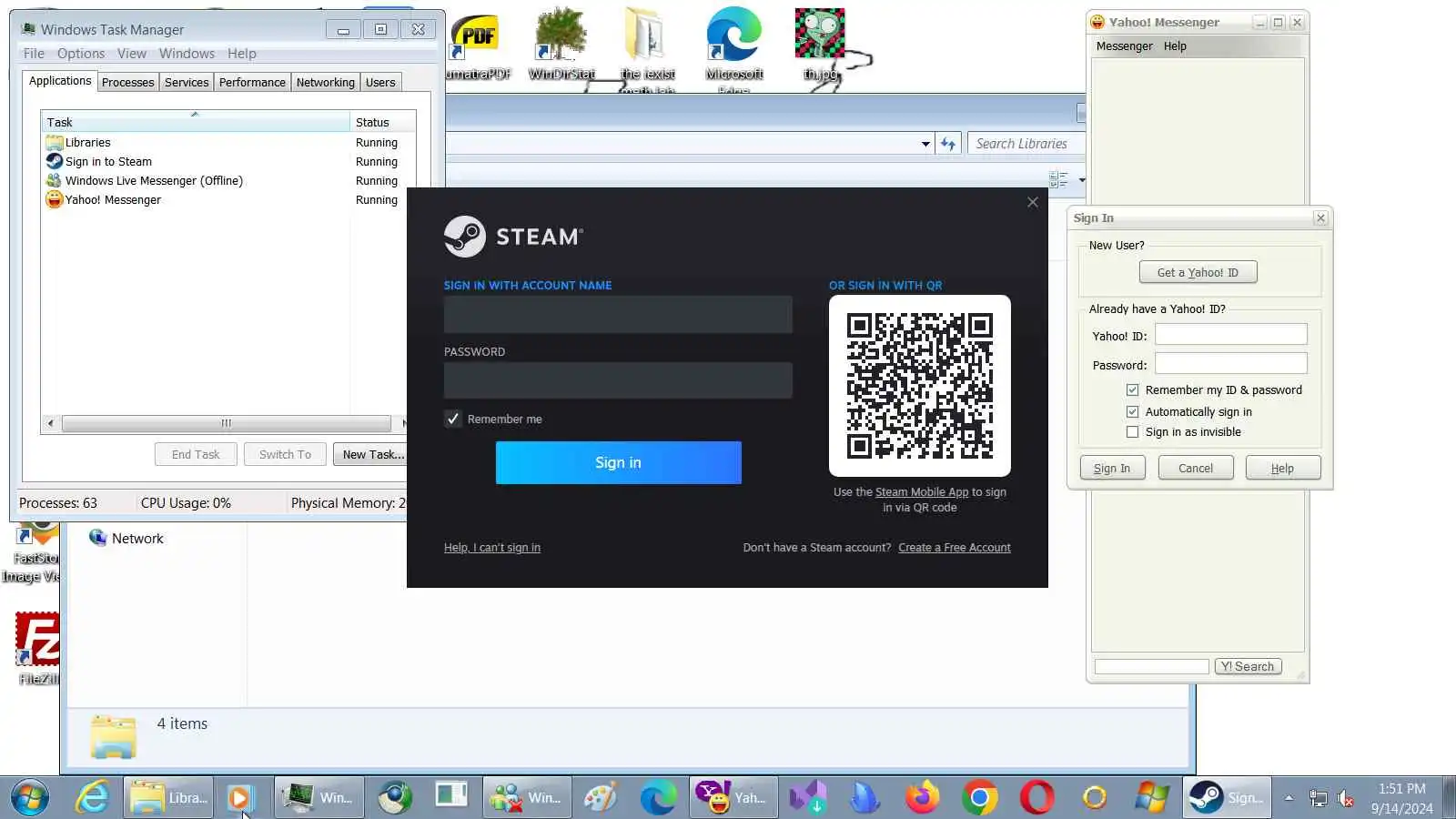Select the th.jpg desktop file
The image size is (1456, 819).
[x=821, y=45]
